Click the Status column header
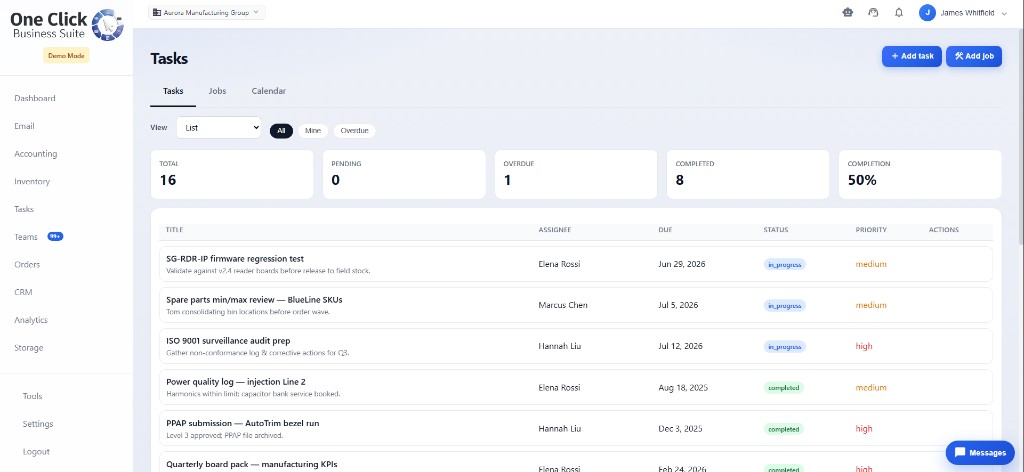The width and height of the screenshot is (1024, 472). coord(776,230)
